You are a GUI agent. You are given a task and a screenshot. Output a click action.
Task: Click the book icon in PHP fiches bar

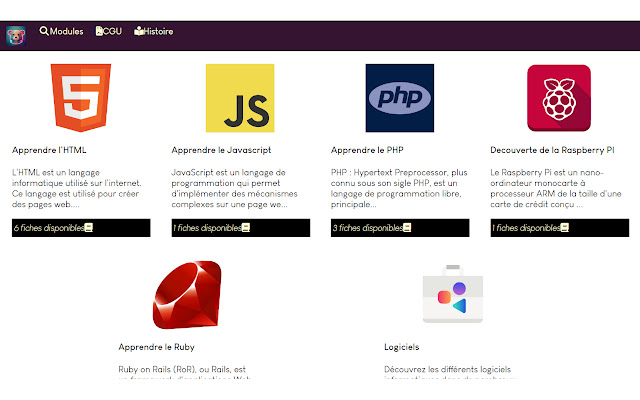click(407, 228)
